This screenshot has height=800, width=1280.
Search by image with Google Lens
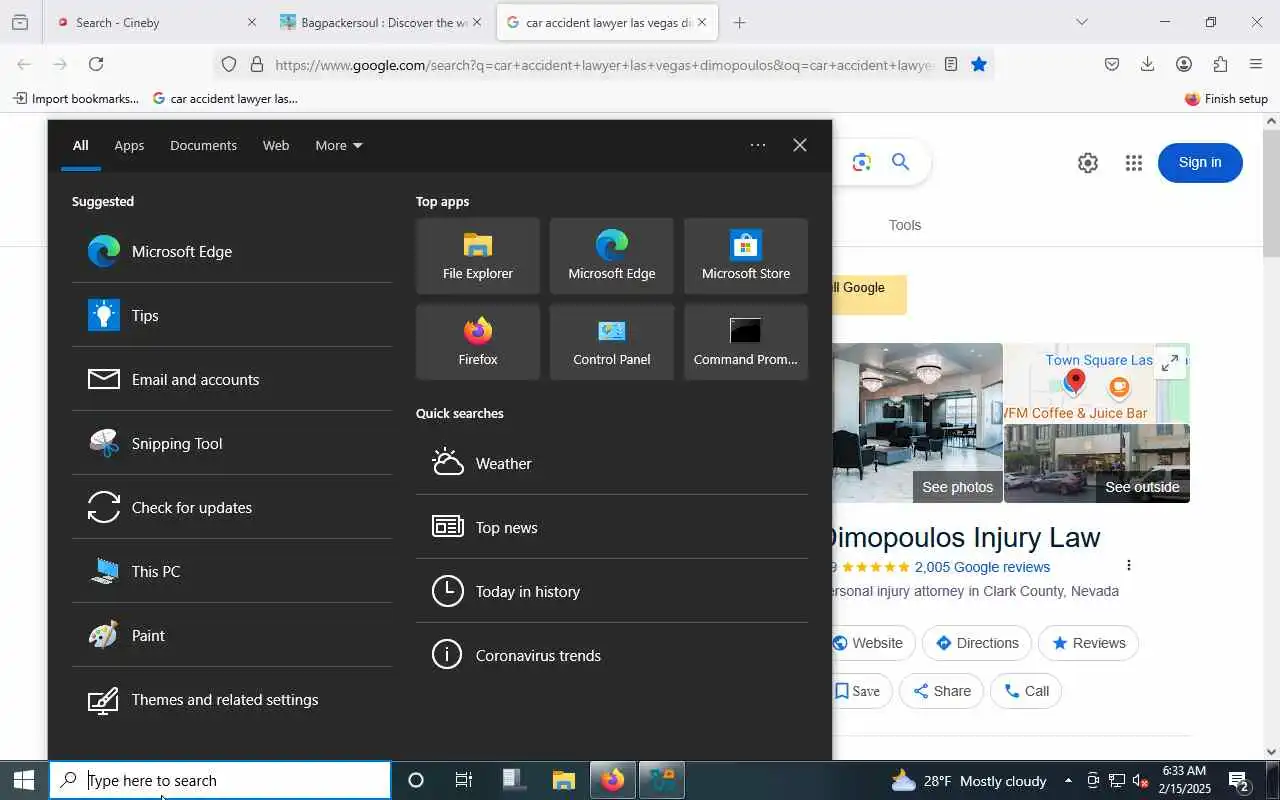click(x=862, y=162)
